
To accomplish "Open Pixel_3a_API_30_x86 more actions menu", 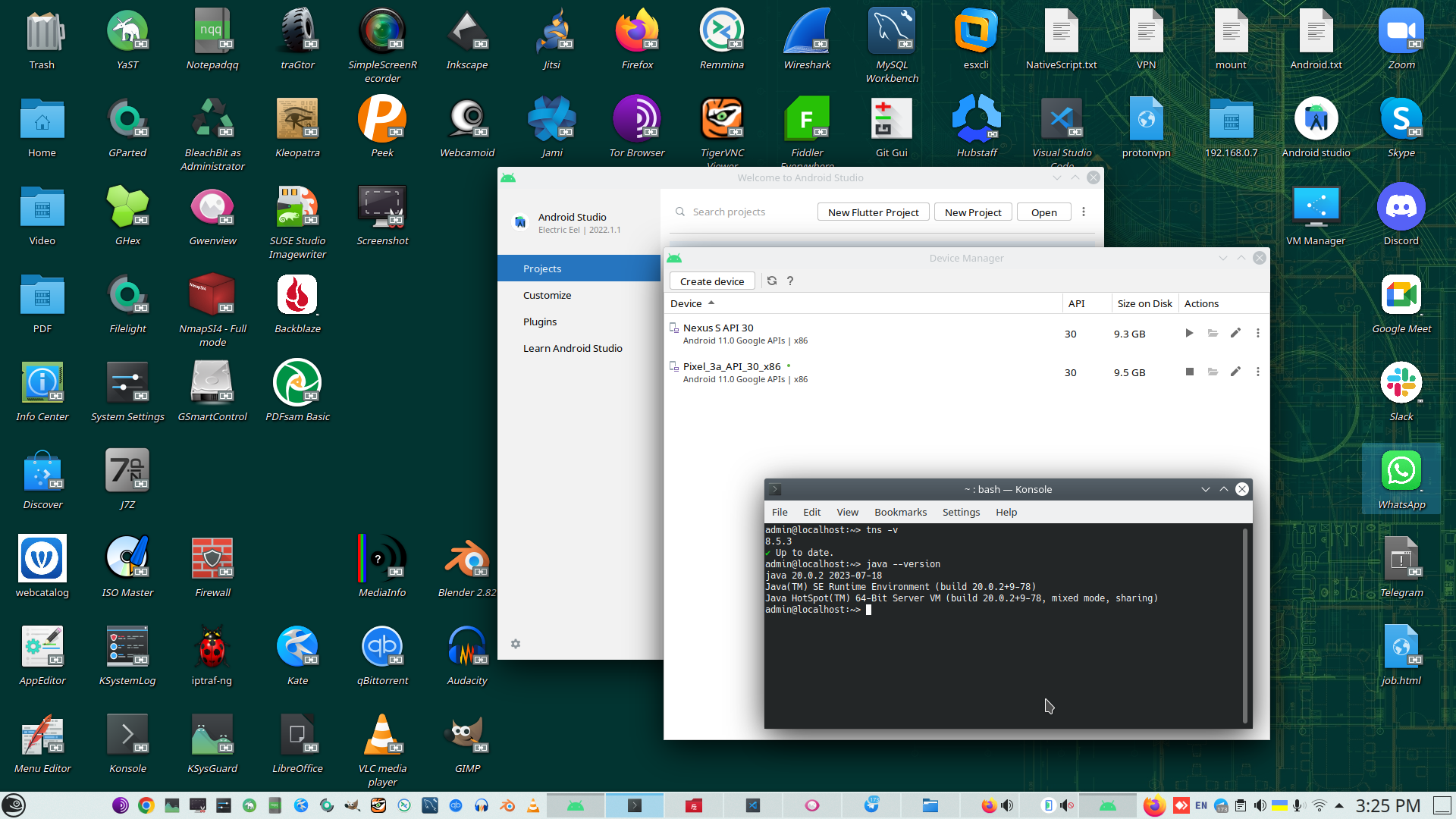I will 1257,372.
